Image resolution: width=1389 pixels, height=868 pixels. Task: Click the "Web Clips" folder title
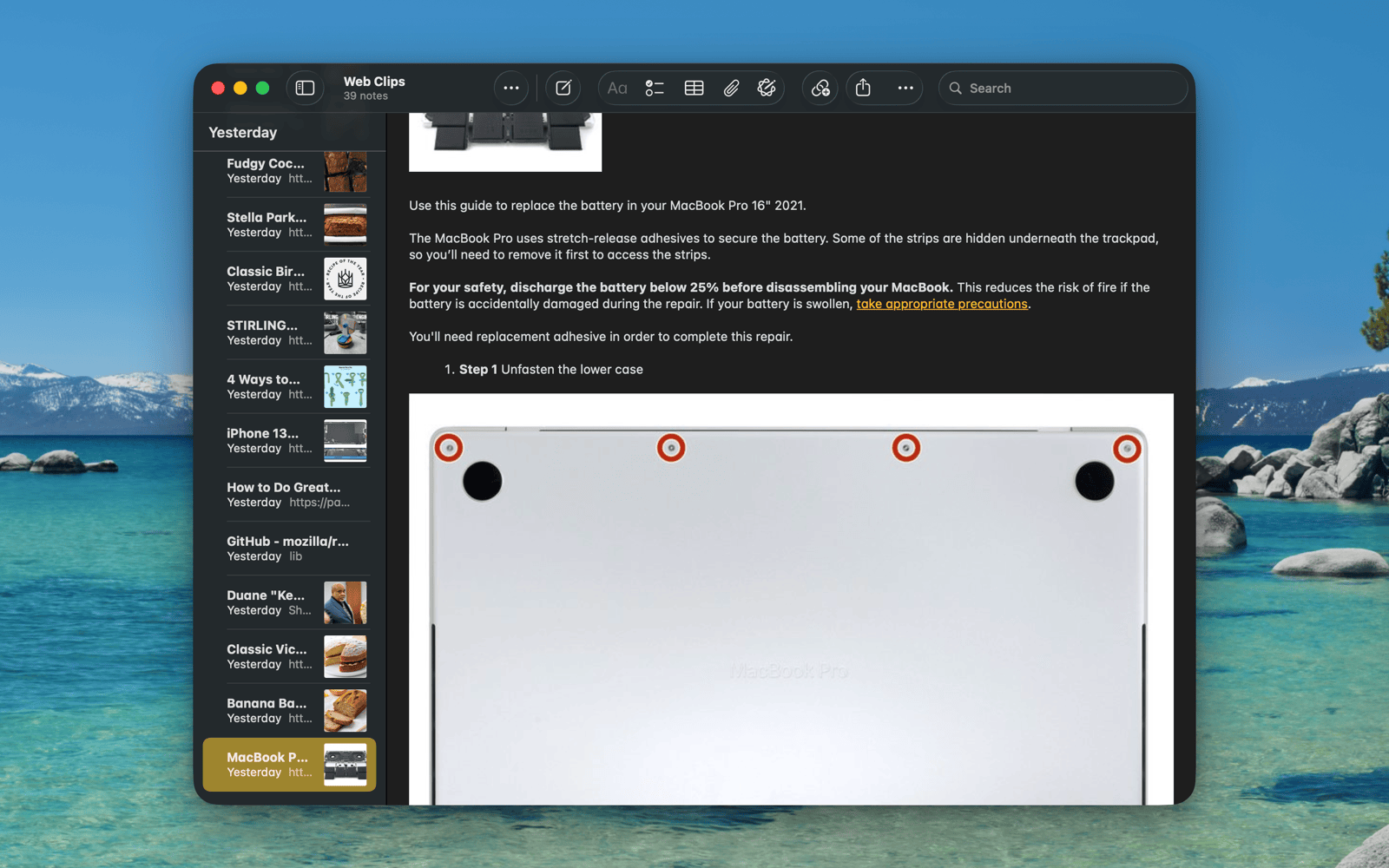point(374,81)
